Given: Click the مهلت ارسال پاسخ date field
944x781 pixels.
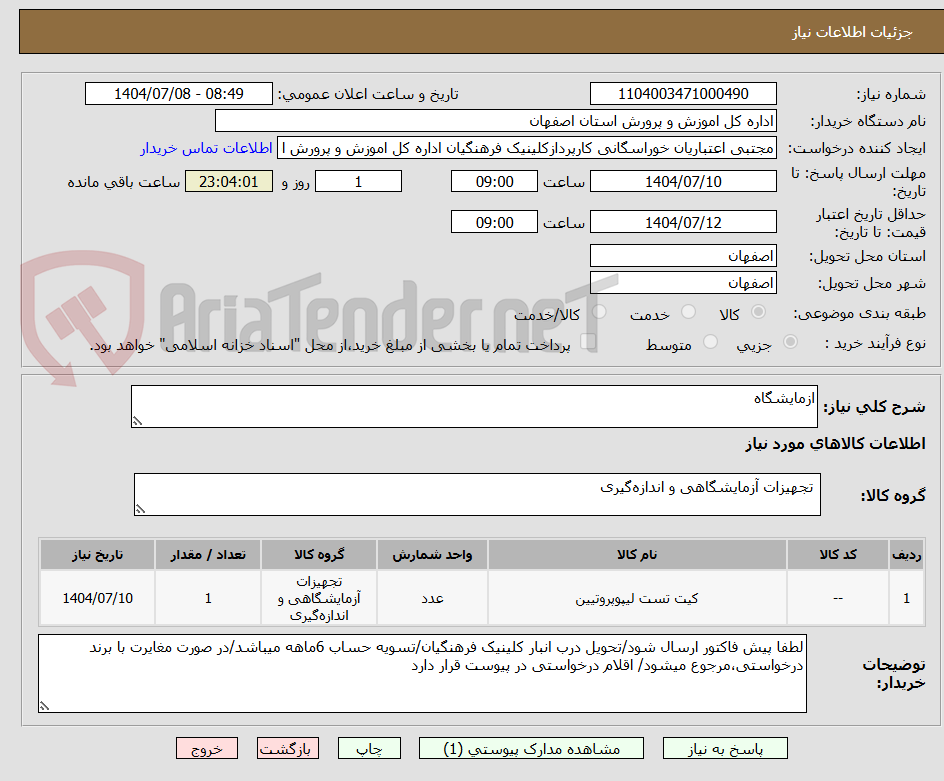Looking at the screenshot, I should tap(683, 181).
